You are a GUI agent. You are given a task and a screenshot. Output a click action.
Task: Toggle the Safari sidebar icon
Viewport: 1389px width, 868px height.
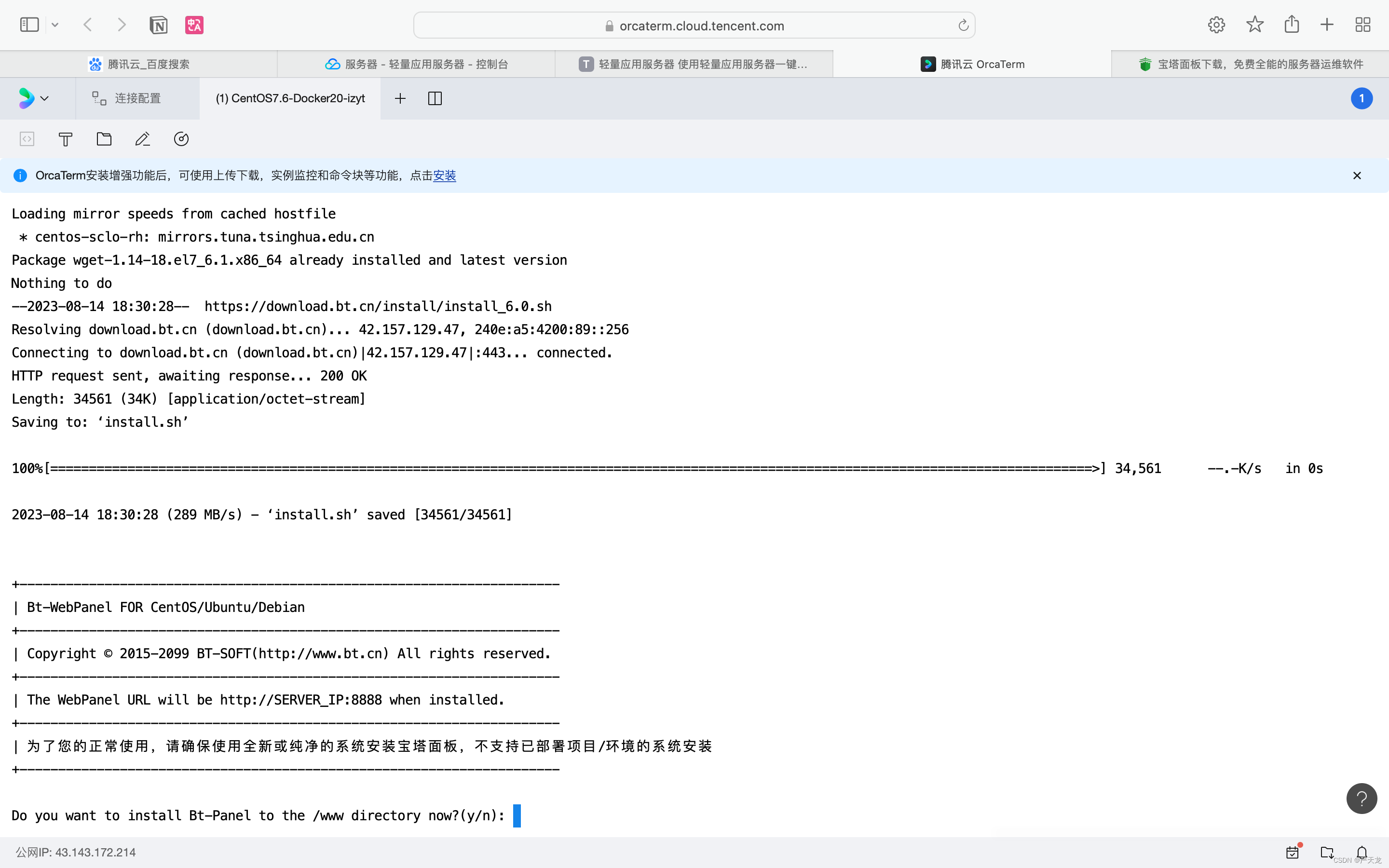(29, 25)
